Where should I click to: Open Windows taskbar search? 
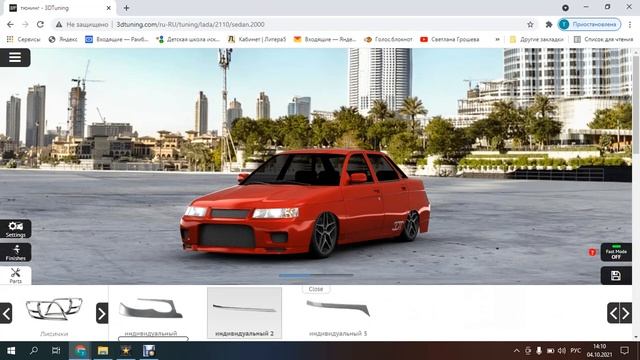coord(34,351)
